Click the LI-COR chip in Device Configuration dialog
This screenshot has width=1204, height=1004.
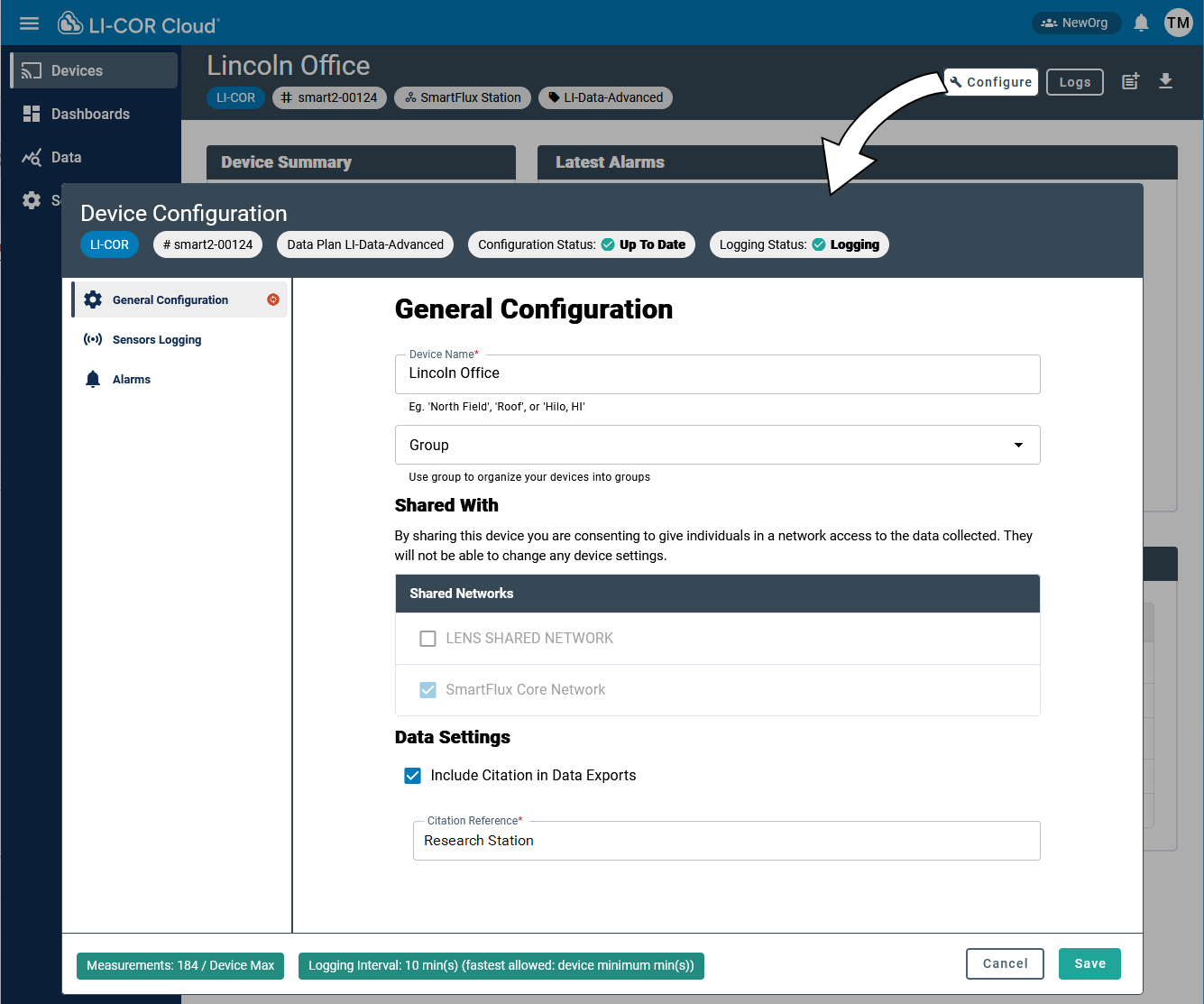click(x=109, y=244)
